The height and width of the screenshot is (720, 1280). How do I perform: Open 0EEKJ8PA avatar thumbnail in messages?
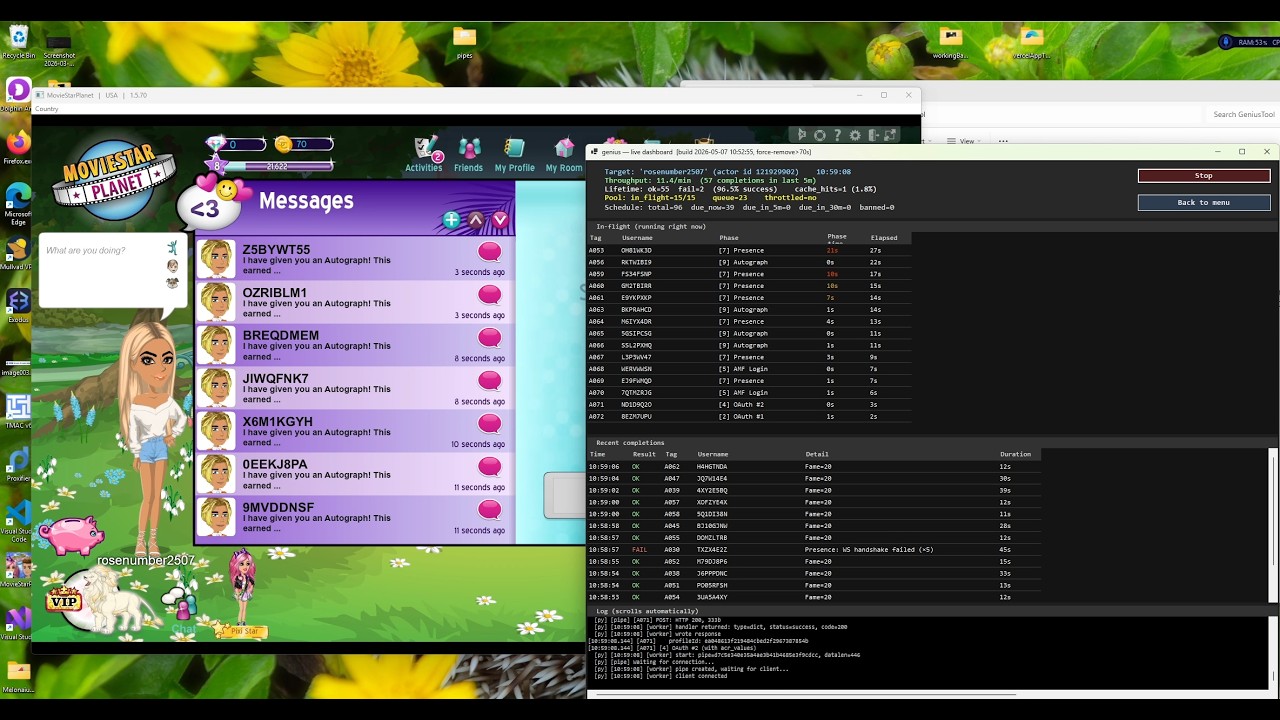point(217,474)
